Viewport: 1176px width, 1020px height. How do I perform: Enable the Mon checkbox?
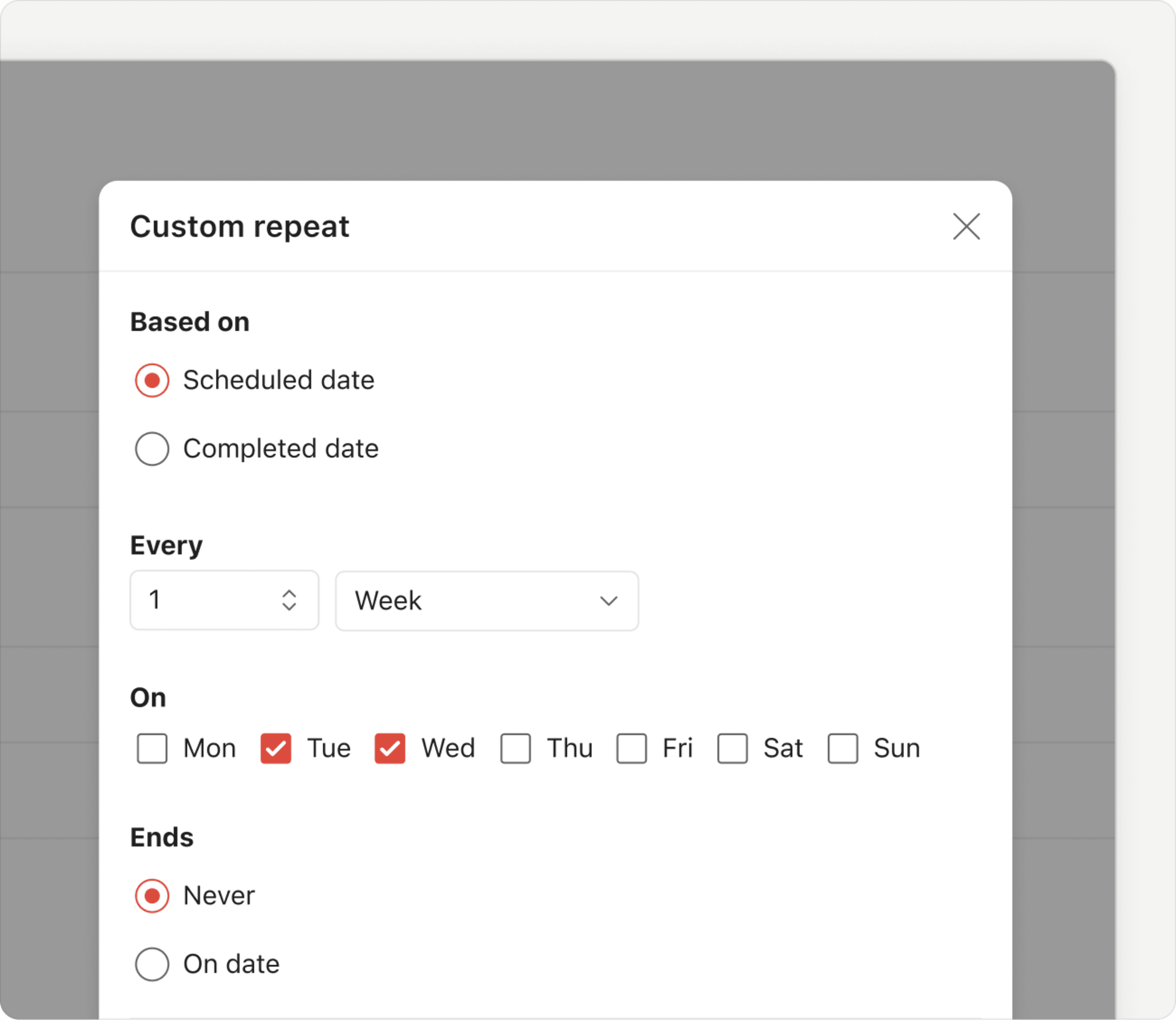tap(151, 749)
